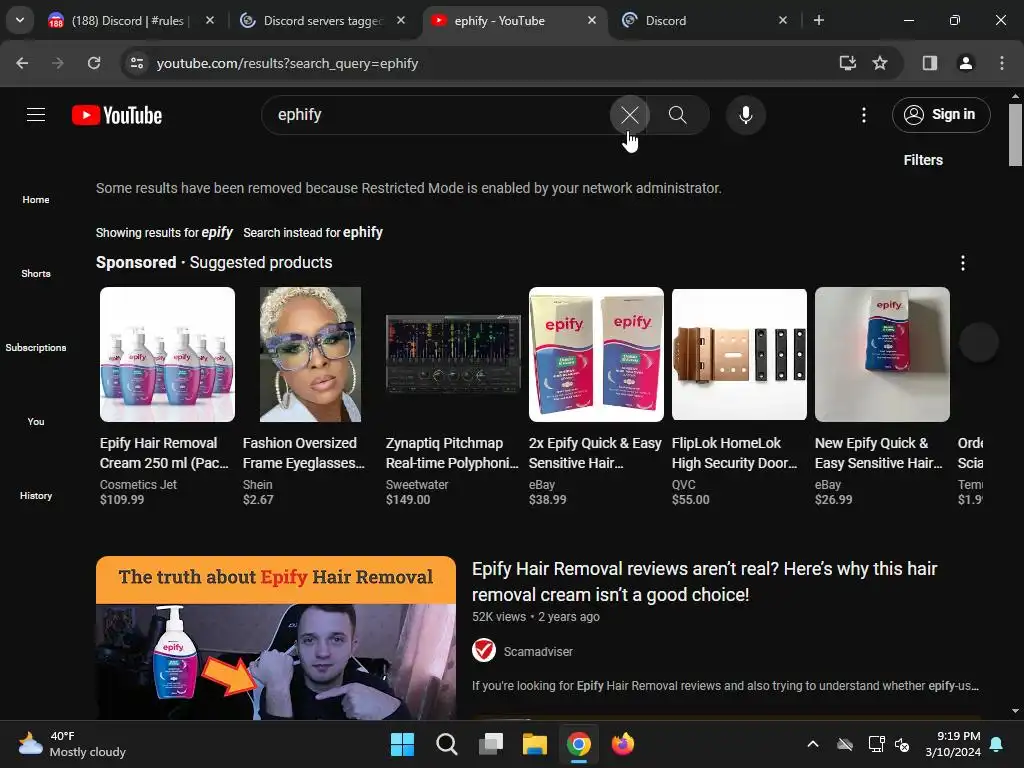The width and height of the screenshot is (1024, 768).
Task: Open Scamadviser channel name link
Action: point(538,652)
